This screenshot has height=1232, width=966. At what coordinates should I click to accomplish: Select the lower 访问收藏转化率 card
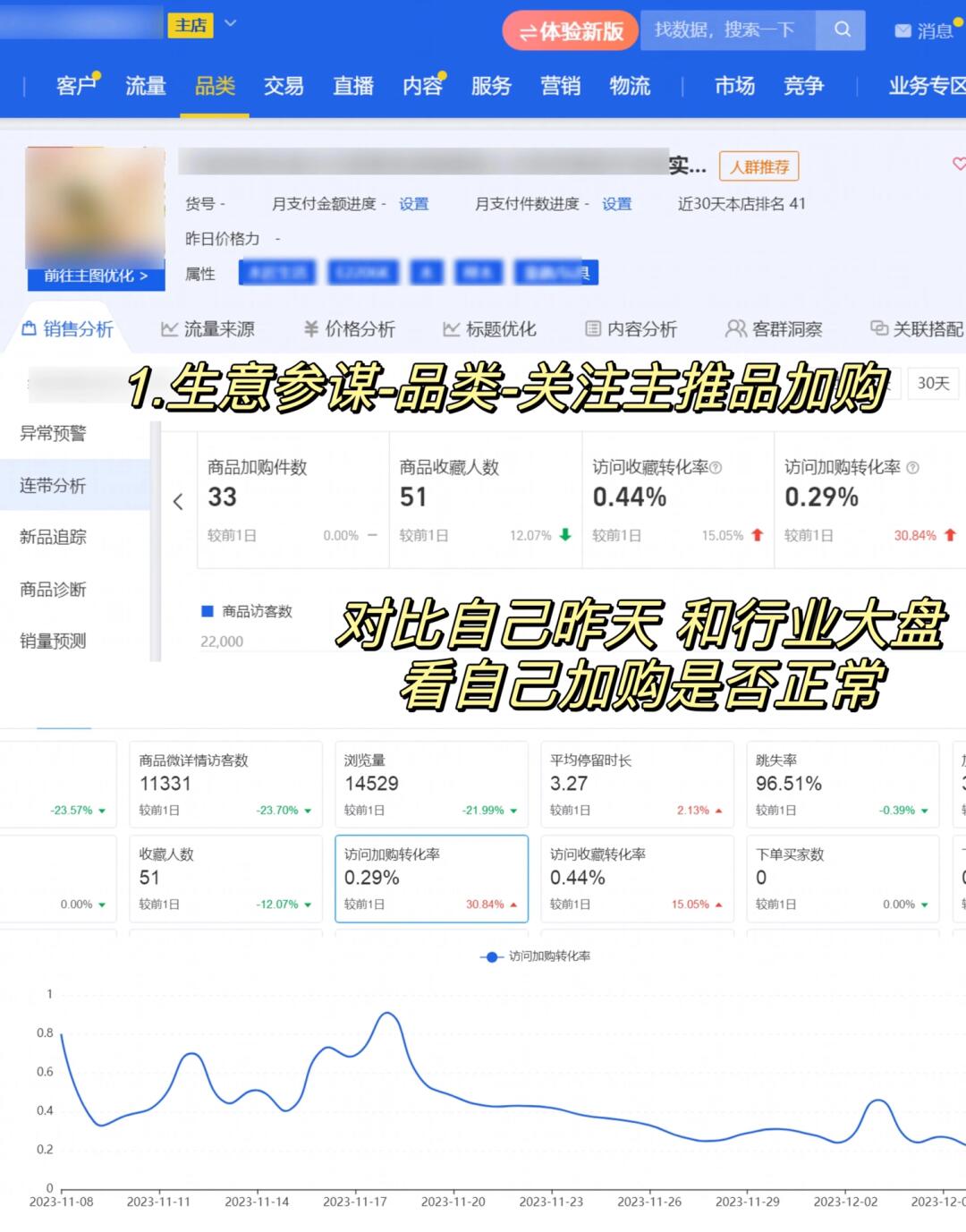point(637,878)
